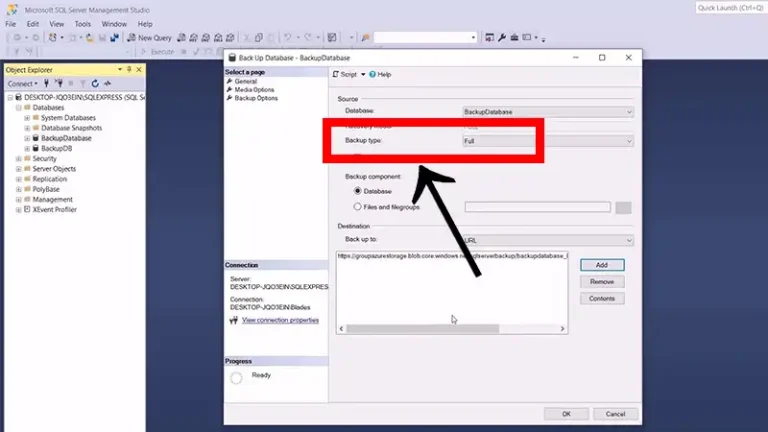Click the Toolbox icon in main toolbar
The image size is (768, 432).
click(x=514, y=38)
